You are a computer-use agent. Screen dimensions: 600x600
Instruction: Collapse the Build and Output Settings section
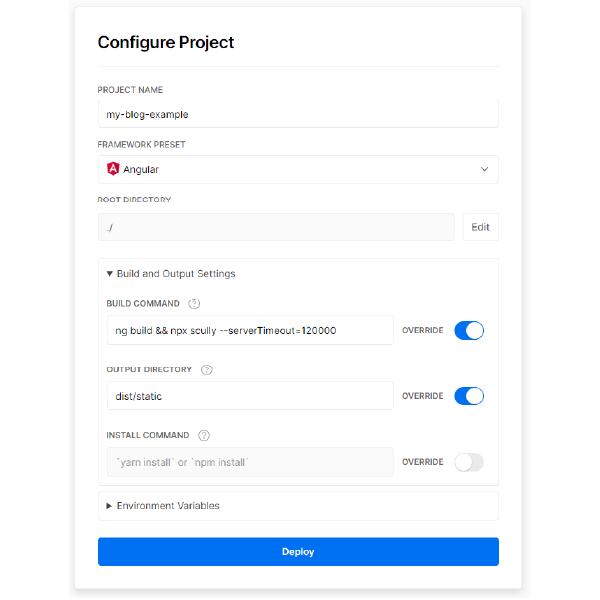point(171,274)
